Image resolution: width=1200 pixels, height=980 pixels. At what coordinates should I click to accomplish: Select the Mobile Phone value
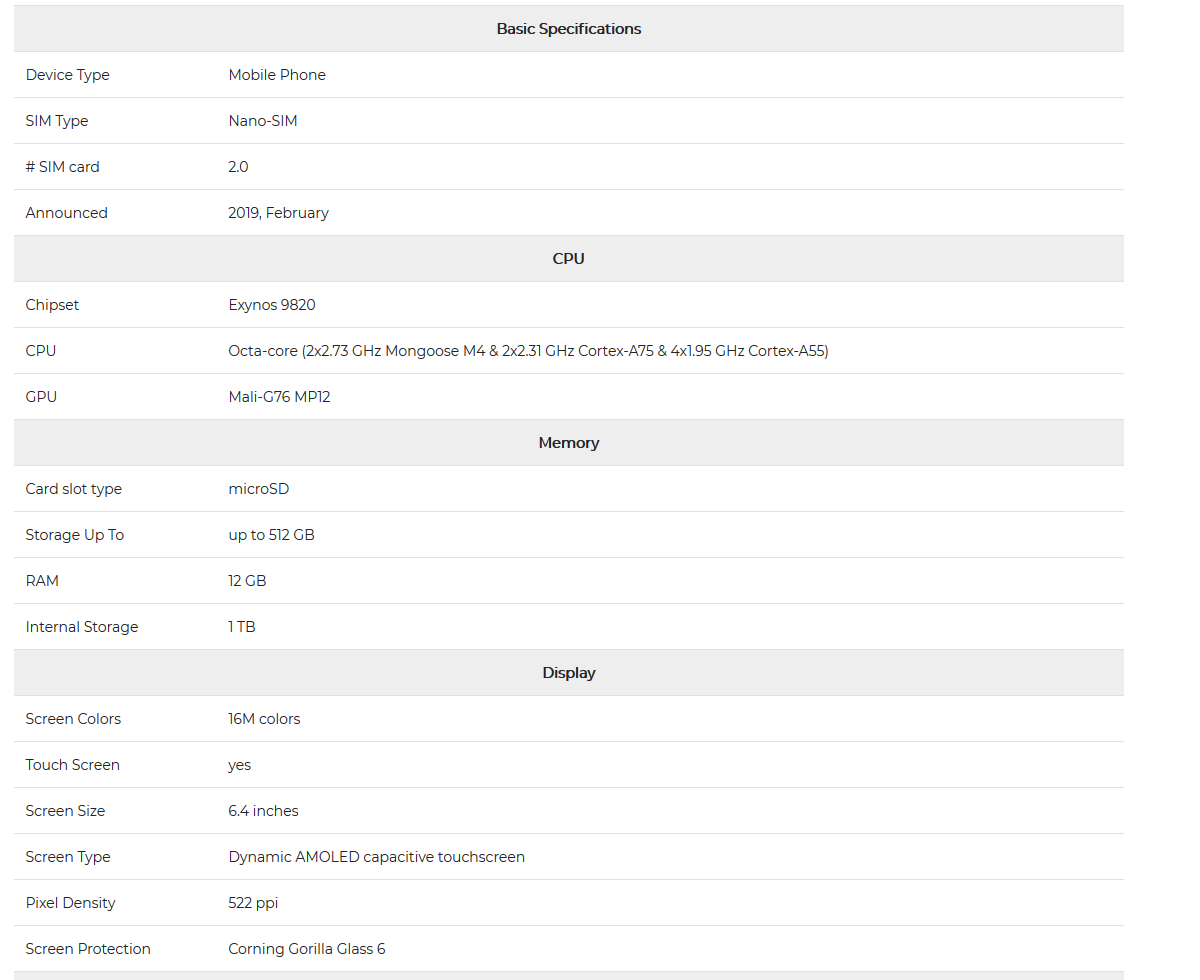277,75
